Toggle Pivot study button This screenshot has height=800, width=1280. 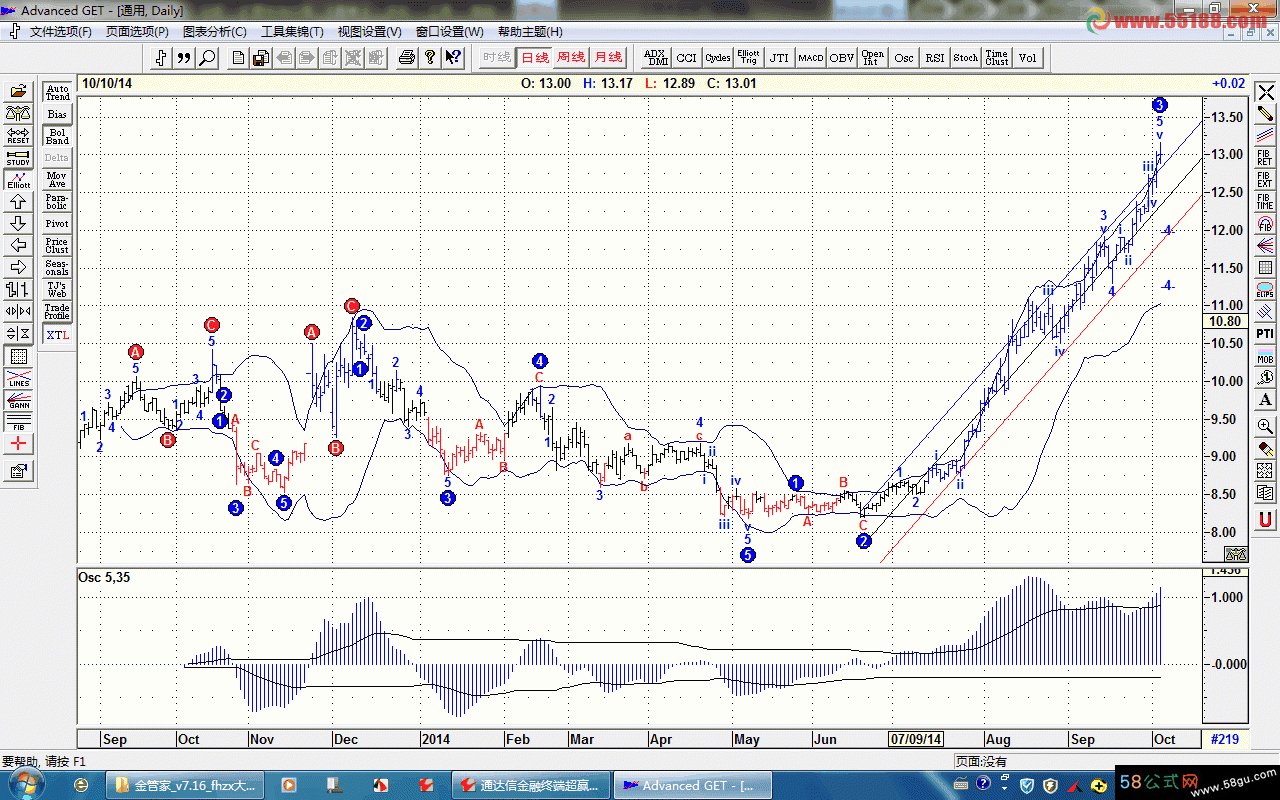(57, 224)
